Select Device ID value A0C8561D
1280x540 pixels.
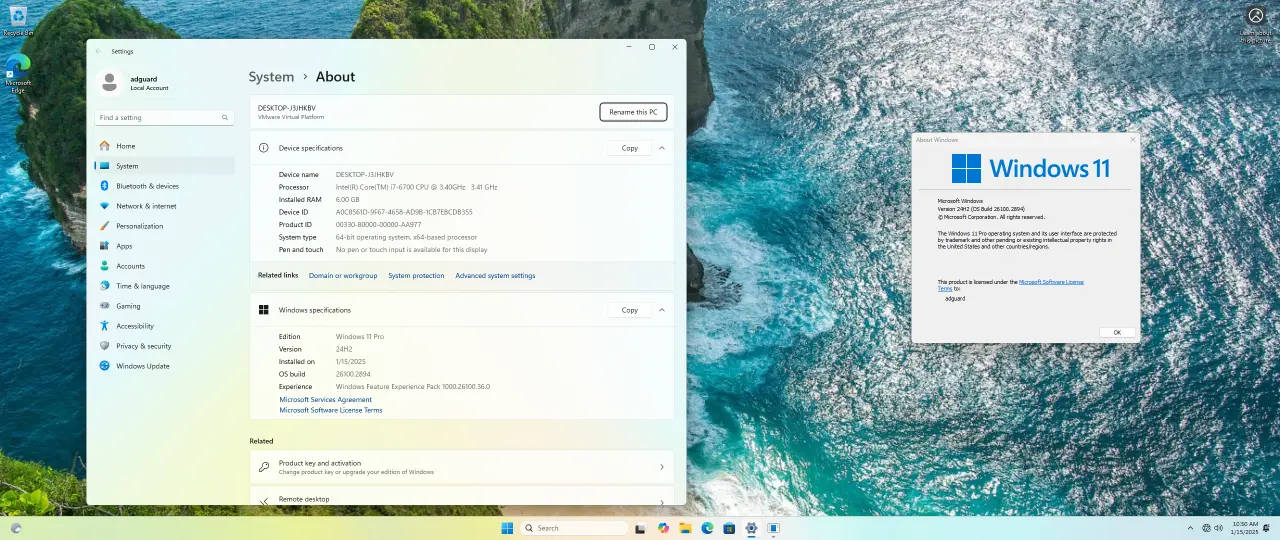coord(404,212)
